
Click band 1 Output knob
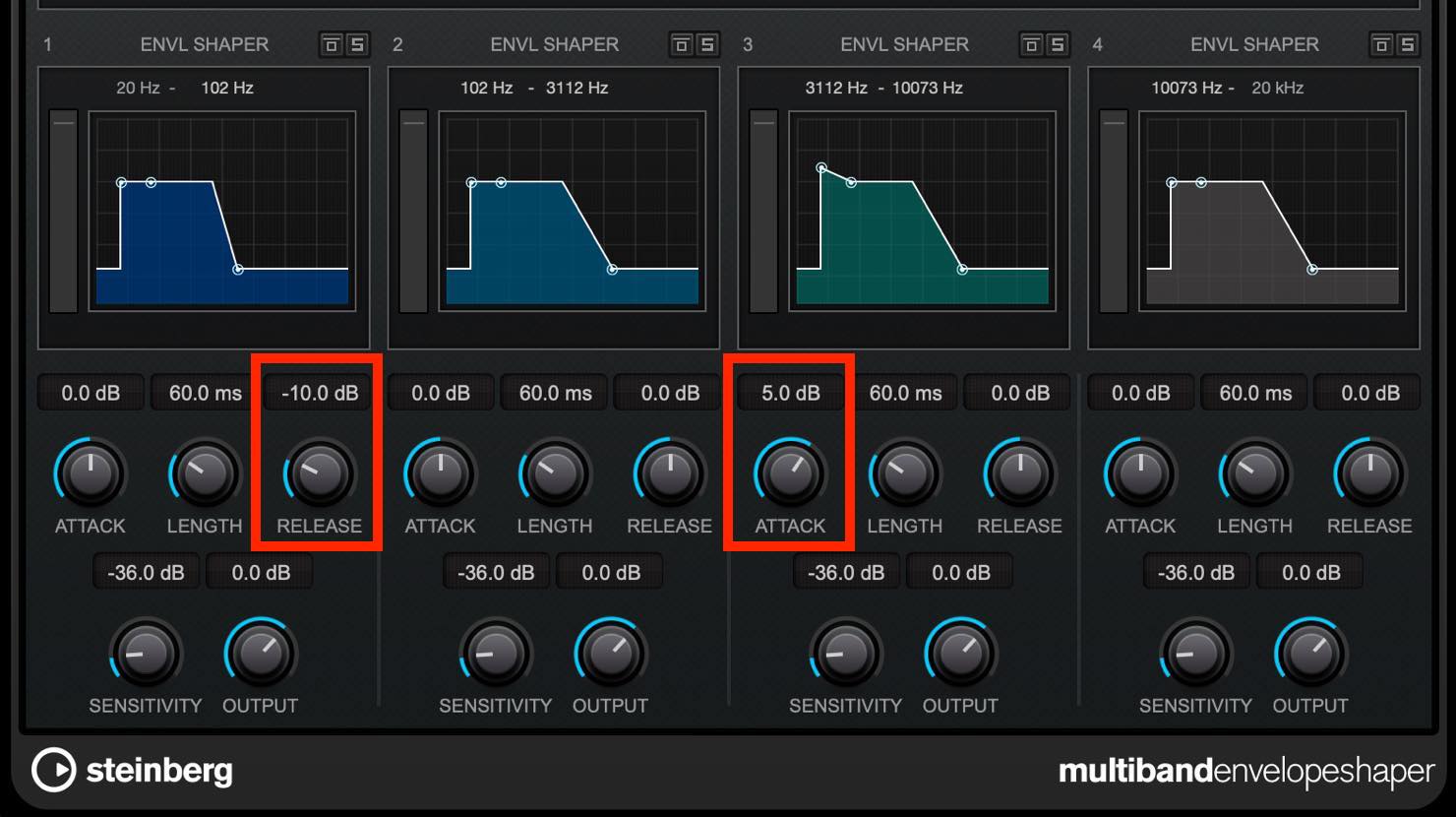click(260, 654)
